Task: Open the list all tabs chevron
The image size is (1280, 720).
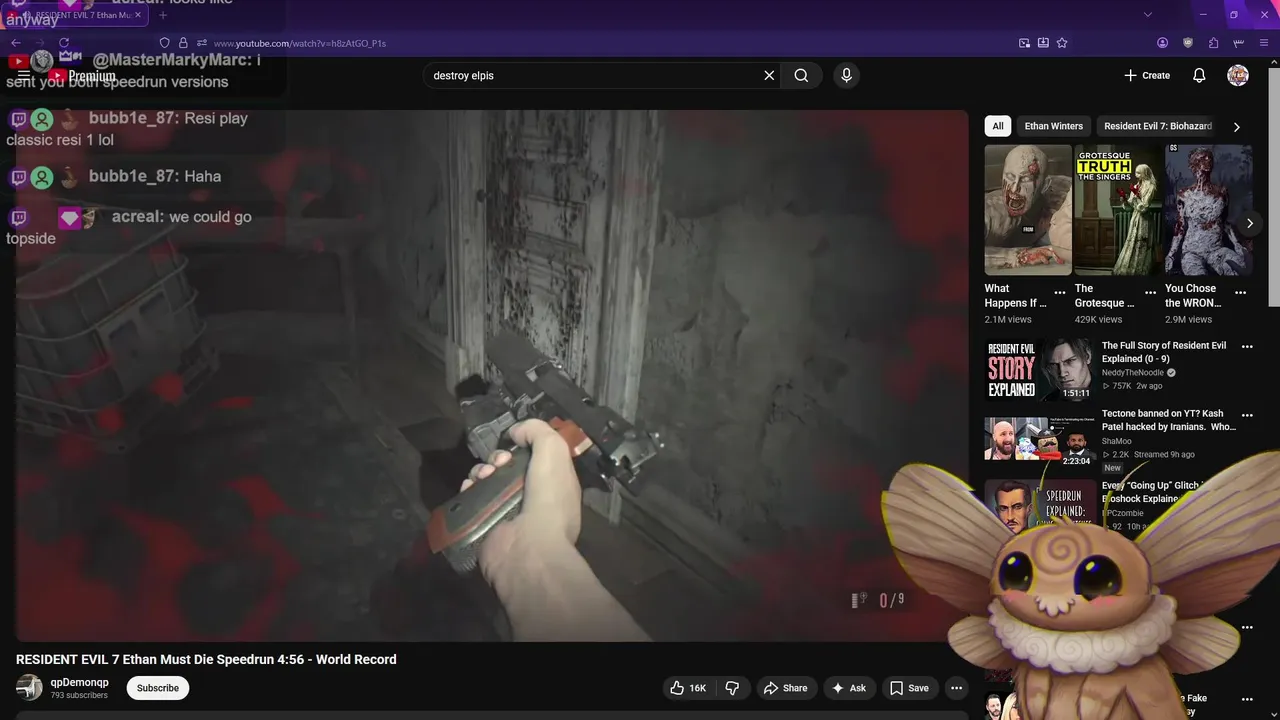Action: pos(1147,15)
